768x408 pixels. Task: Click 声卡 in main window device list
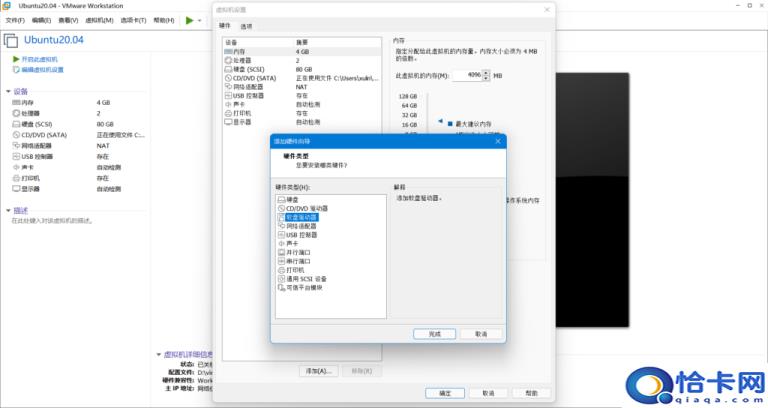(67, 168)
